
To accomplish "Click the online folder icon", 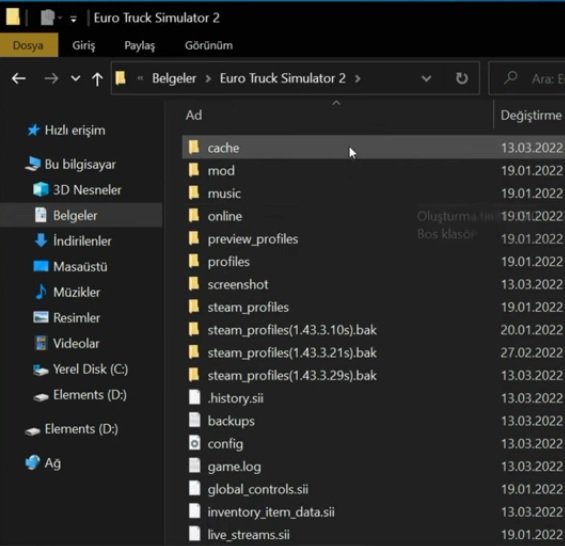I will click(194, 216).
